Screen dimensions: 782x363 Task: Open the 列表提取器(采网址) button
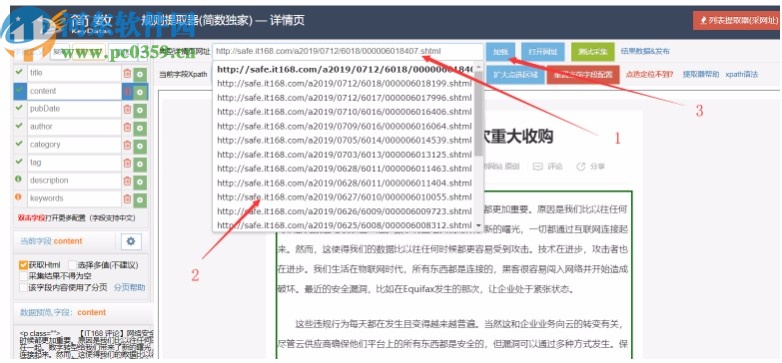point(736,20)
